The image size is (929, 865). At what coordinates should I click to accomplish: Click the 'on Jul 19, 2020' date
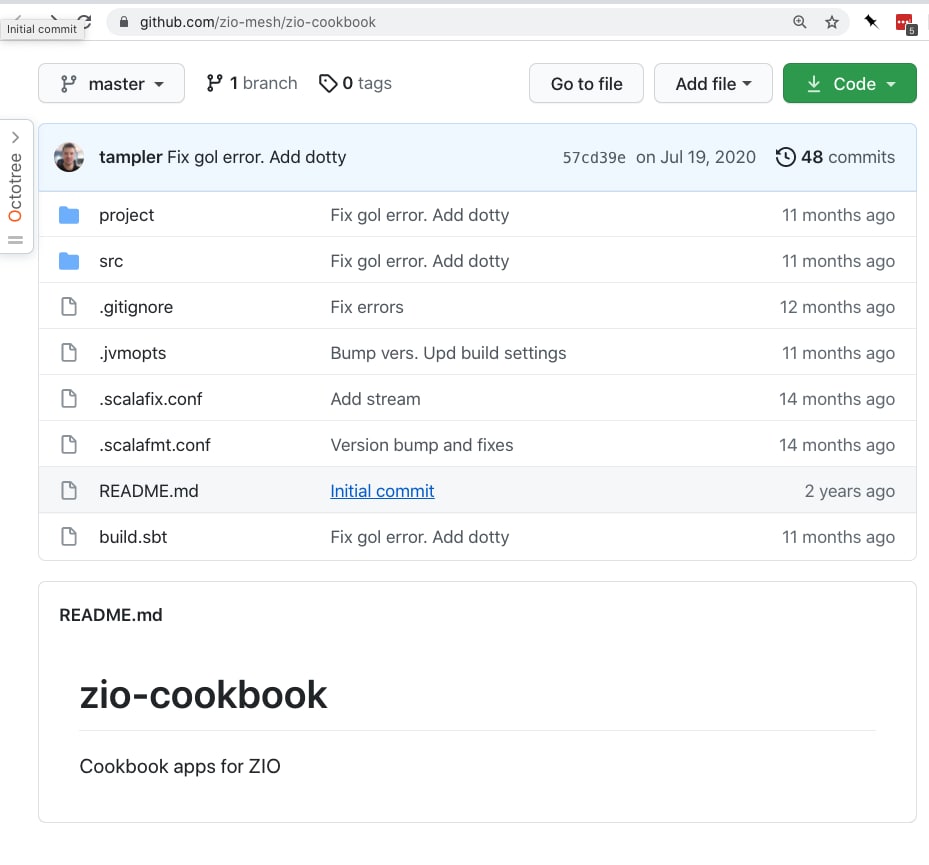(x=696, y=157)
